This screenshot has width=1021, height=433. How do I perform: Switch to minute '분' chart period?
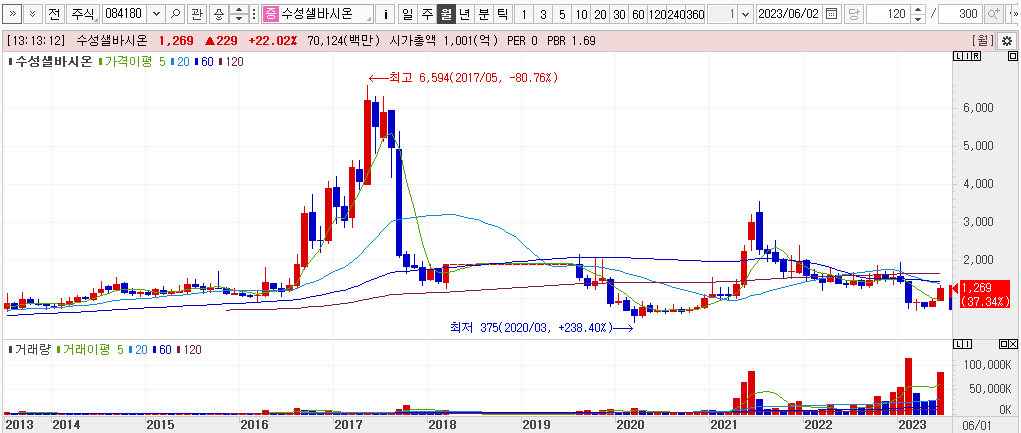click(x=483, y=14)
